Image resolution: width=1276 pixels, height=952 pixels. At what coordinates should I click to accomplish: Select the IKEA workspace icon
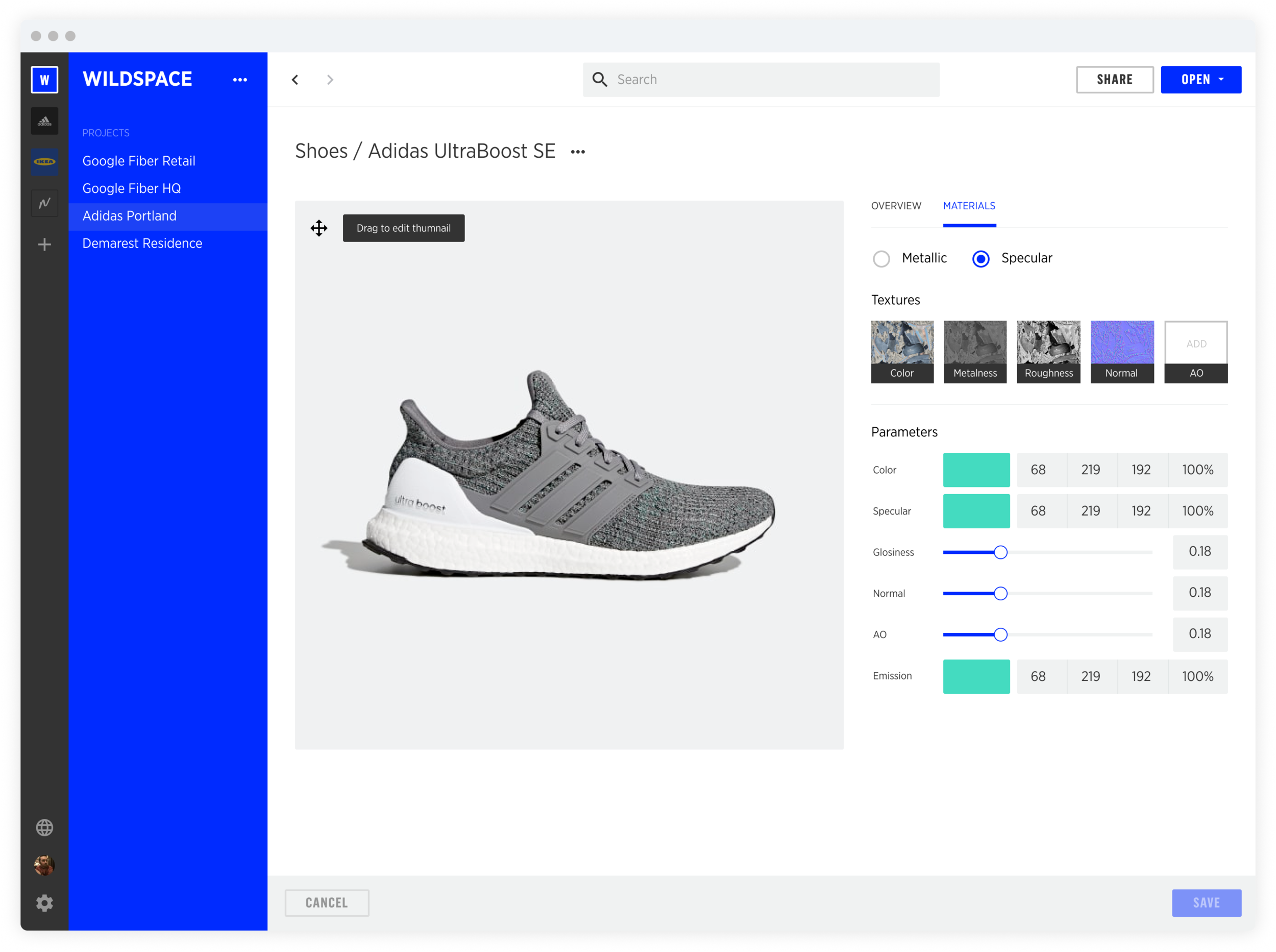point(44,162)
